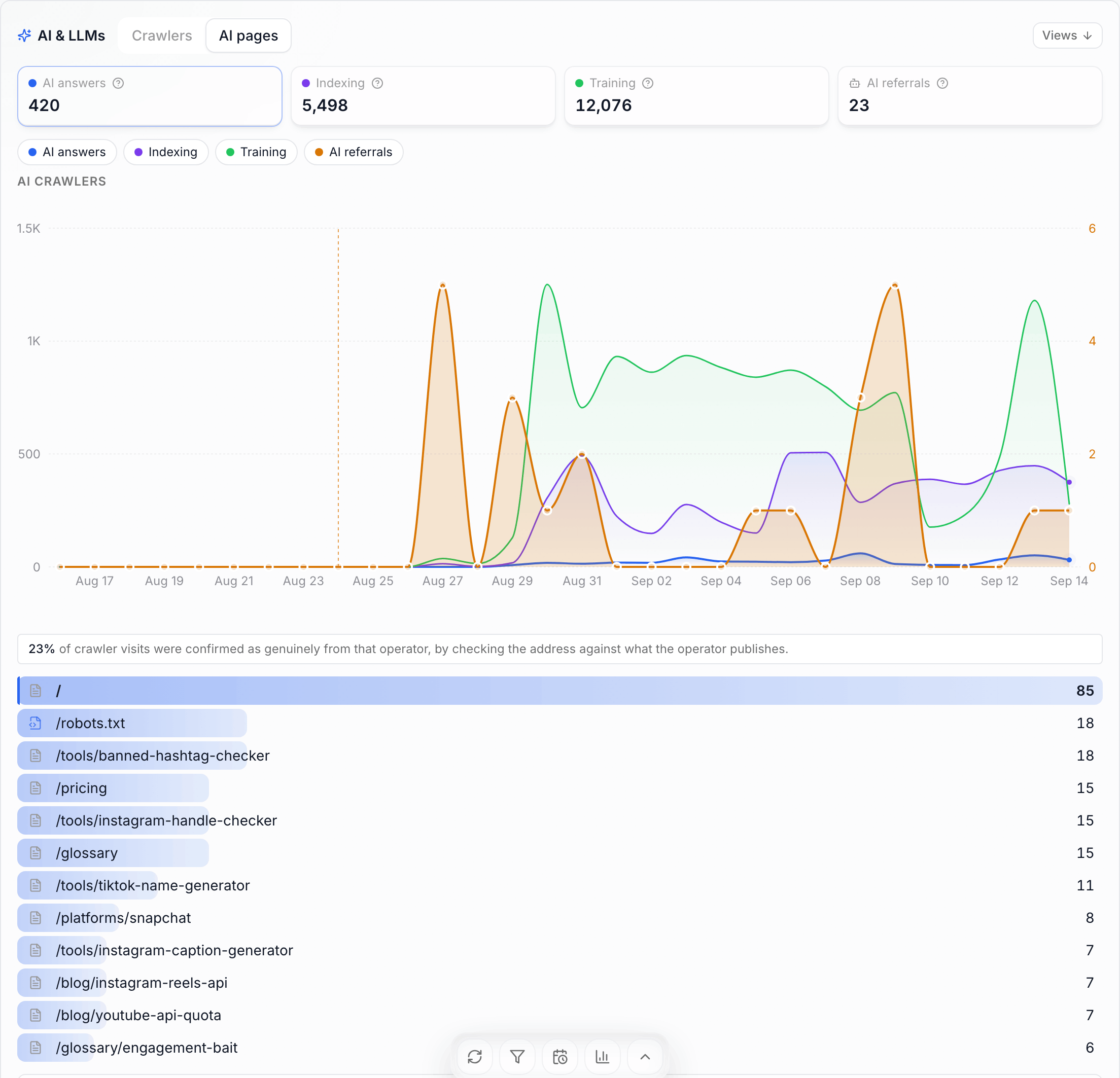
Task: Open the calendar date range icon
Action: point(560,1057)
